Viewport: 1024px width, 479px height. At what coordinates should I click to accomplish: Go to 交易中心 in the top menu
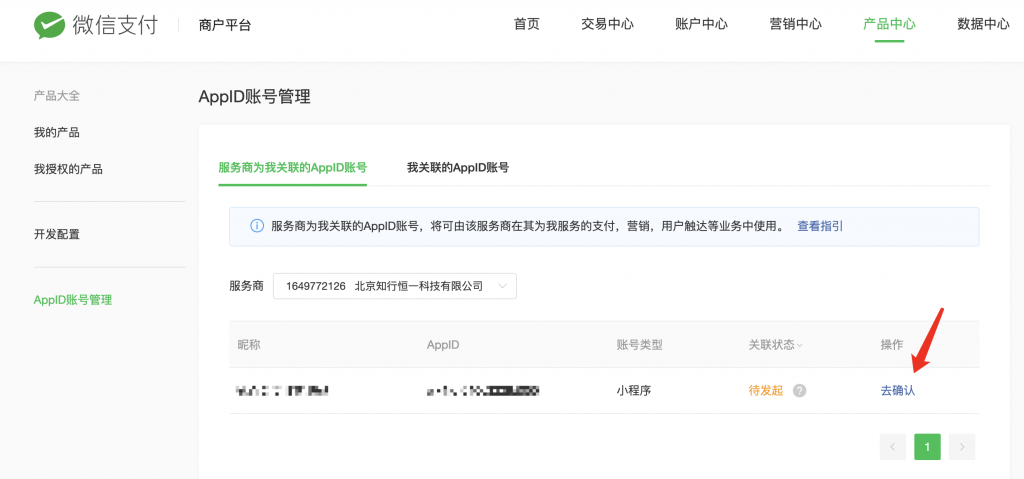(x=607, y=25)
